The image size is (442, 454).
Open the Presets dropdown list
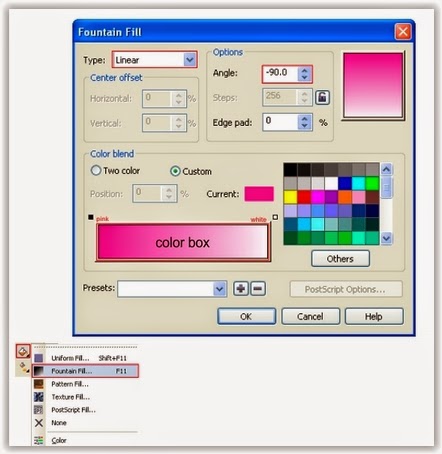coord(219,289)
